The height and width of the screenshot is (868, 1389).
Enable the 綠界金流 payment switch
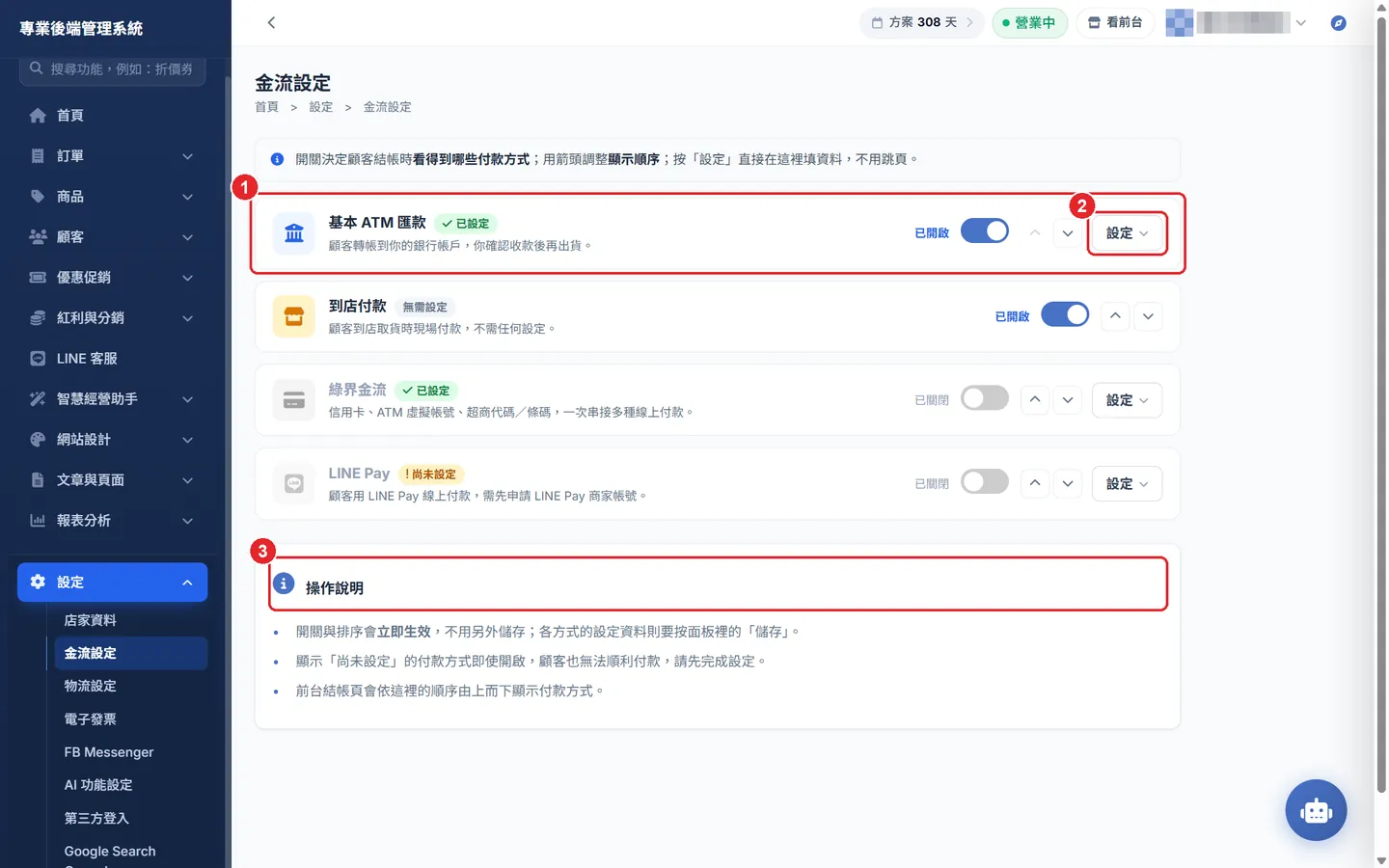(x=985, y=398)
